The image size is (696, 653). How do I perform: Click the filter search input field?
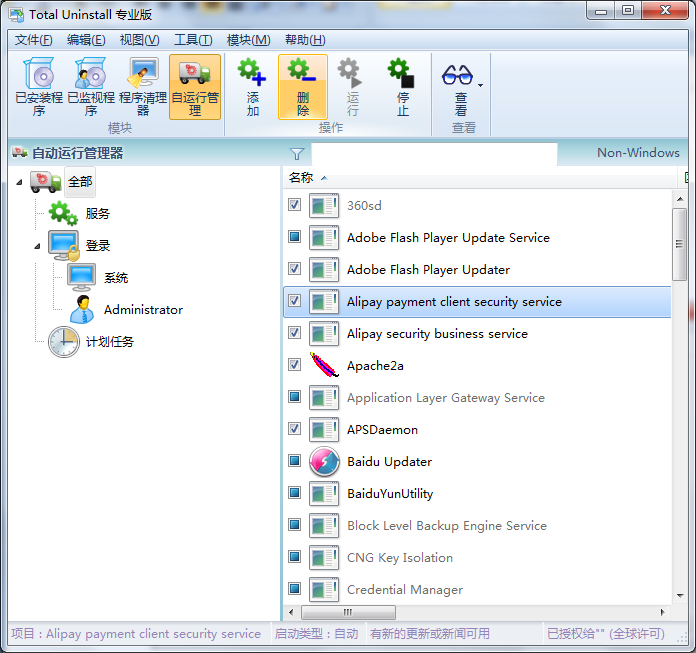[x=434, y=154]
